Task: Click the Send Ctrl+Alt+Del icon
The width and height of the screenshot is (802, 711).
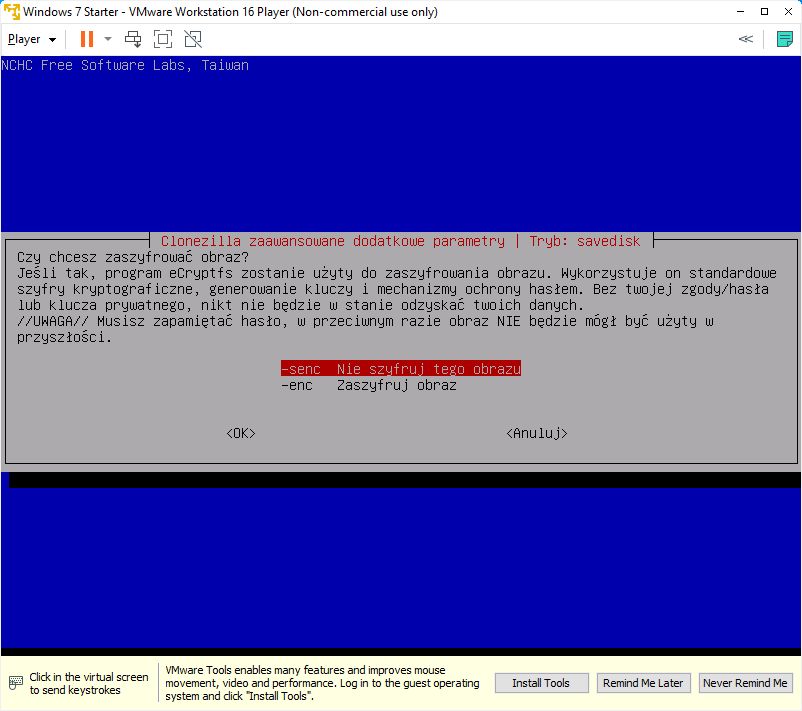Action: [133, 39]
